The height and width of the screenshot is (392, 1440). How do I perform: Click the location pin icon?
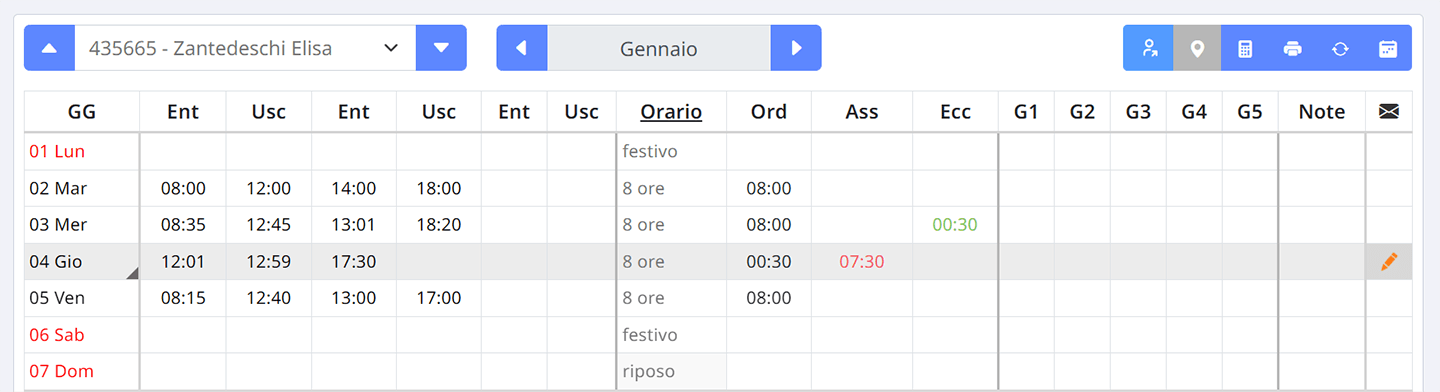pyautogui.click(x=1197, y=48)
